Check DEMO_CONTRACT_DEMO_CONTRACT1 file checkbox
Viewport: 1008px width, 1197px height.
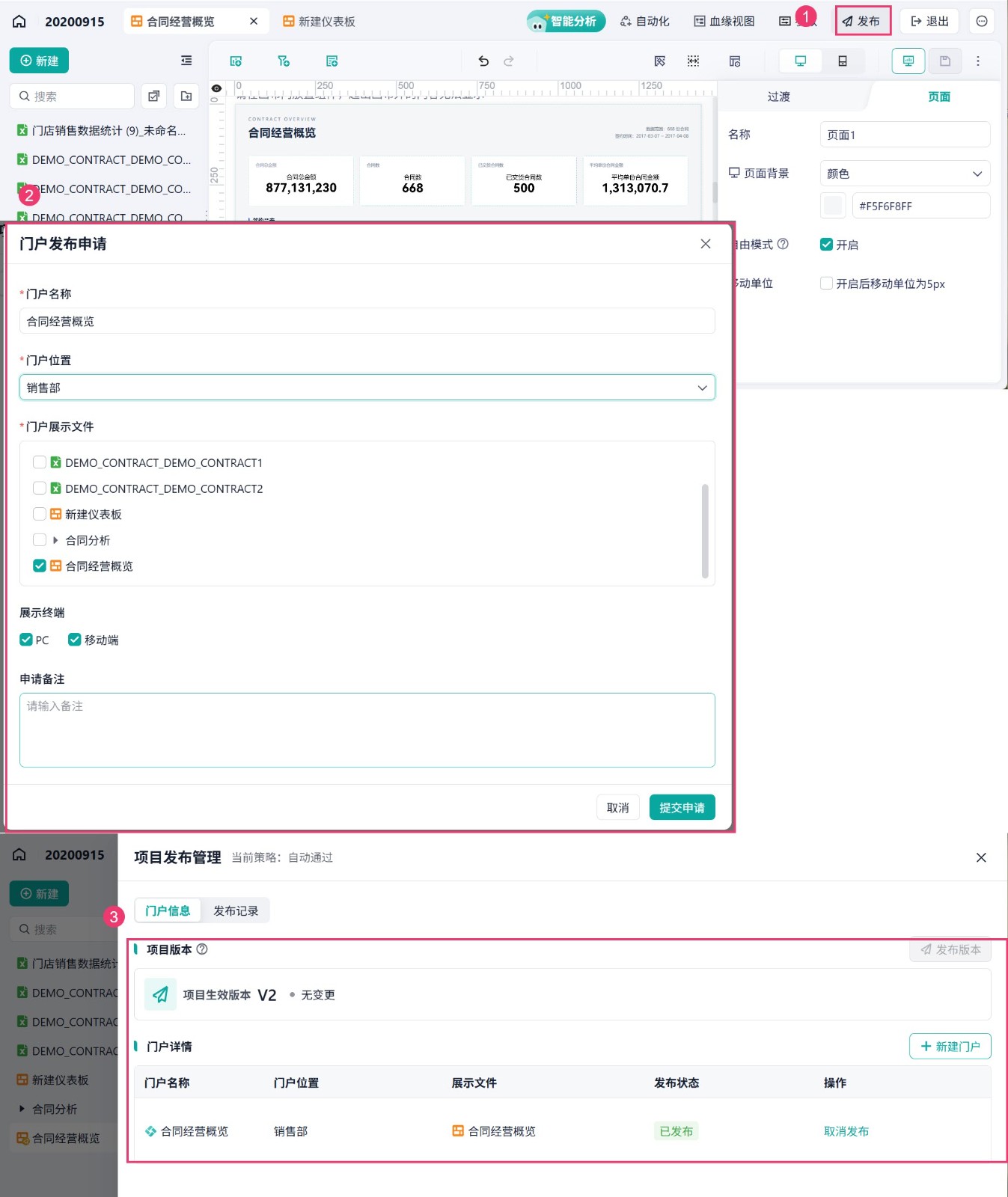(40, 462)
